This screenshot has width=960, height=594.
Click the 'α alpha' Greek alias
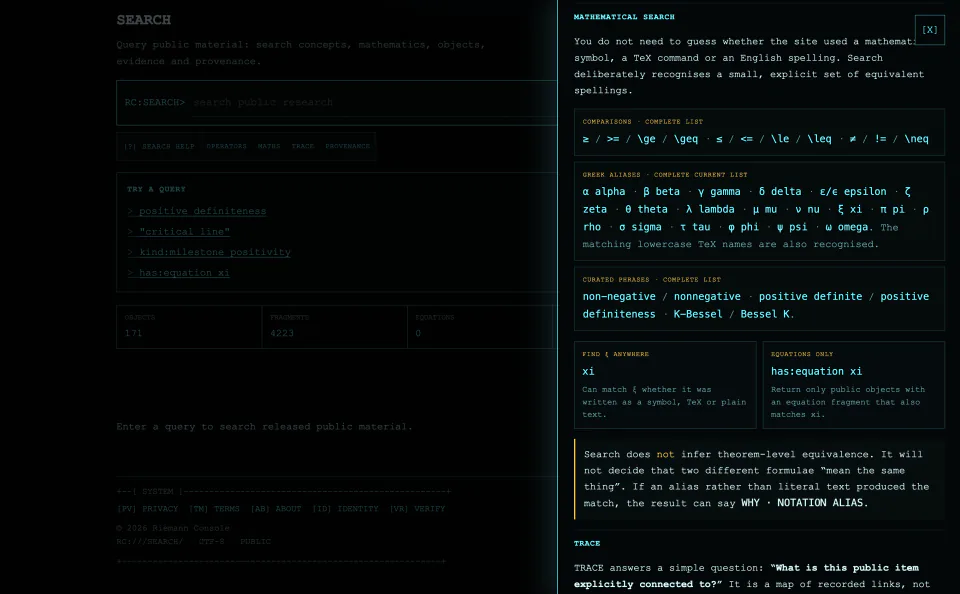pos(604,192)
